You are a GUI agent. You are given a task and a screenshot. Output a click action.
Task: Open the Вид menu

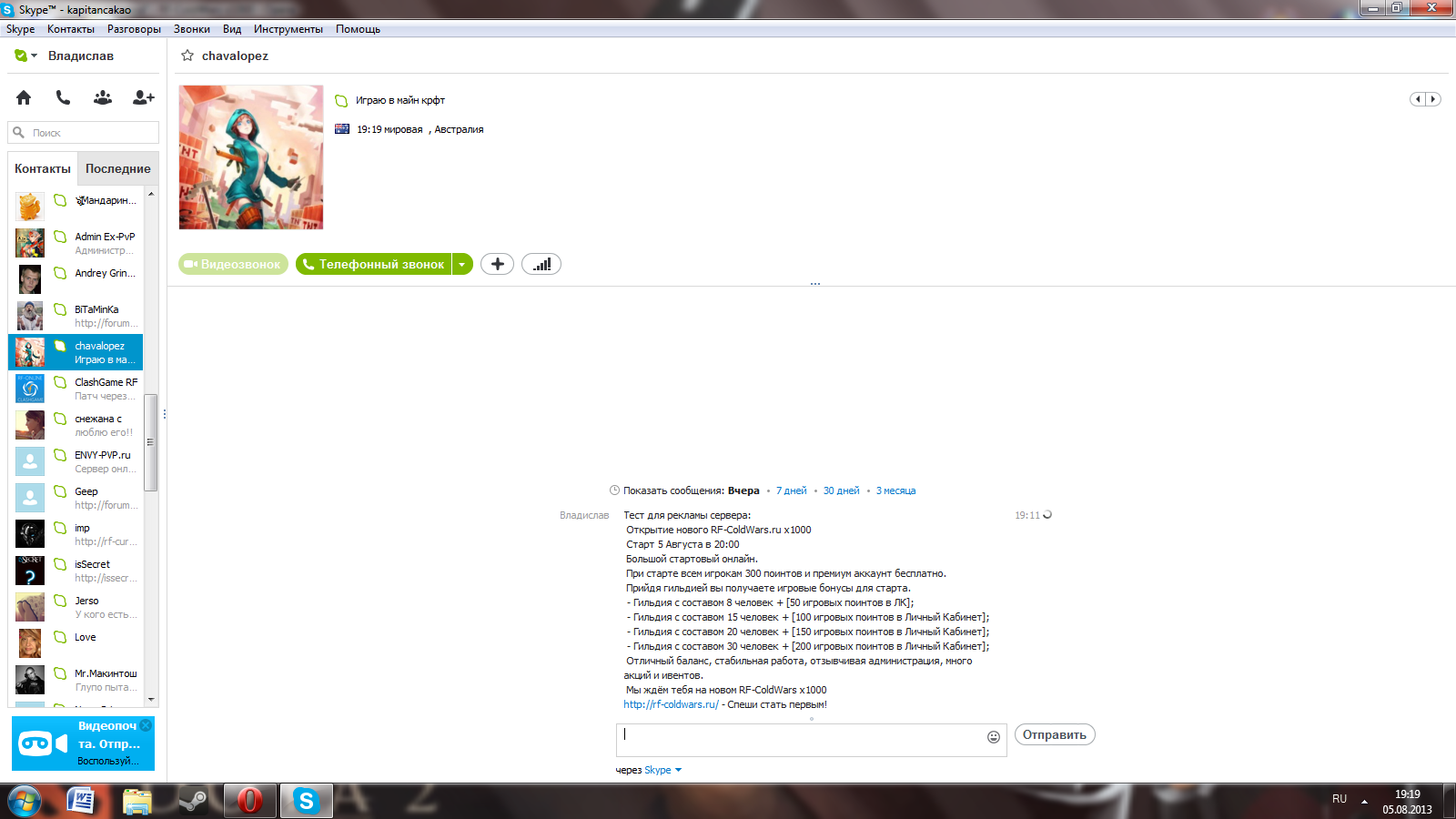click(x=232, y=29)
